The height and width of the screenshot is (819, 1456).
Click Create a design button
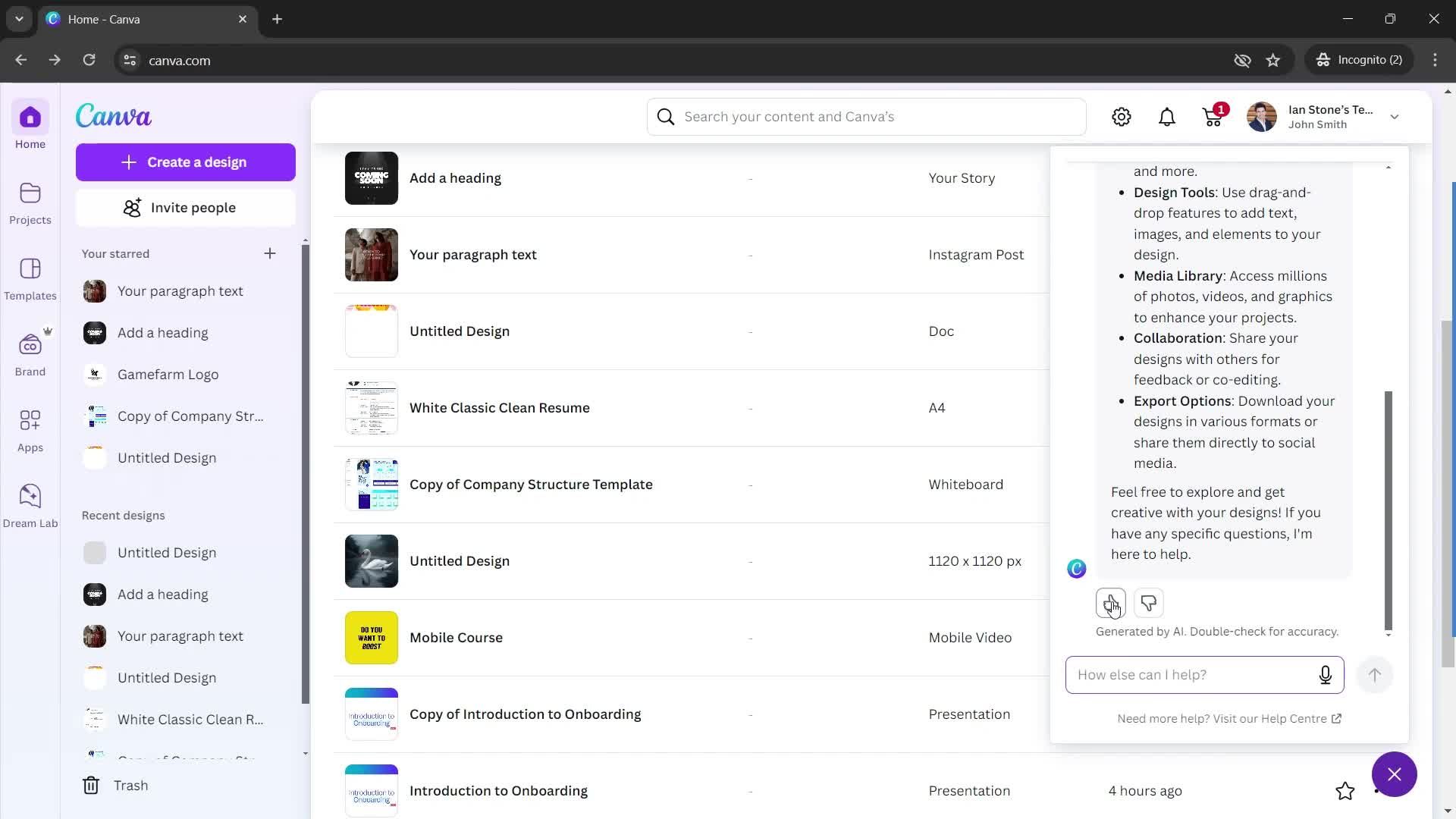click(186, 162)
